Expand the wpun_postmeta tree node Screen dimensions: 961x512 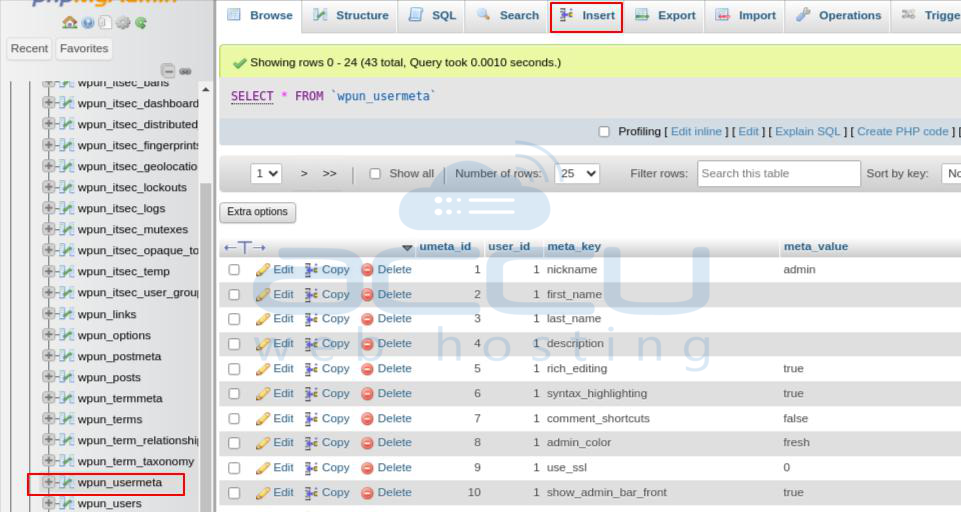point(48,356)
